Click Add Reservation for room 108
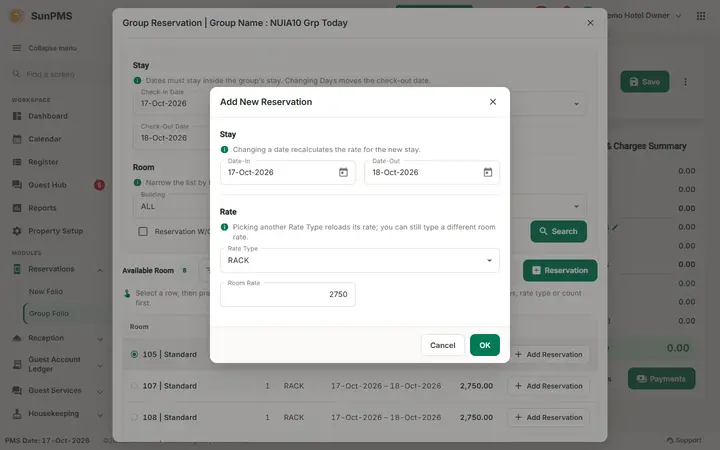This screenshot has height=450, width=720. click(x=548, y=417)
